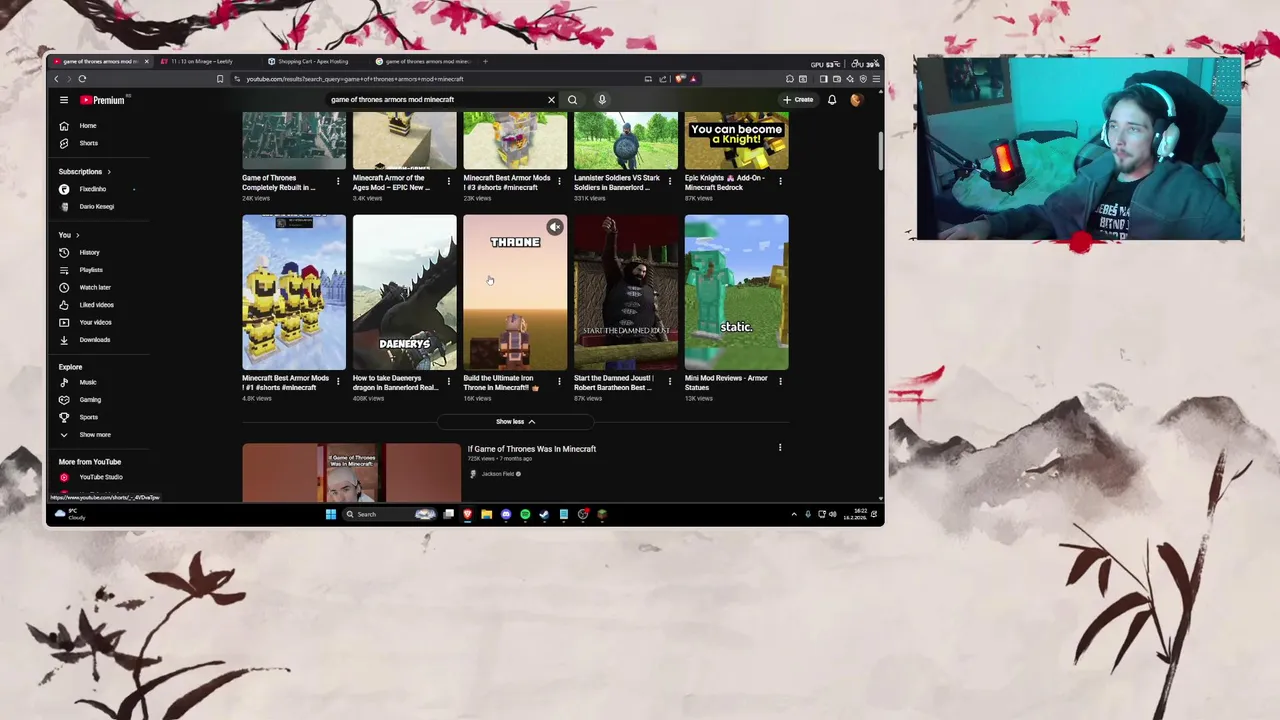The height and width of the screenshot is (720, 1280).
Task: Show hidden system tray icons
Action: 794,514
